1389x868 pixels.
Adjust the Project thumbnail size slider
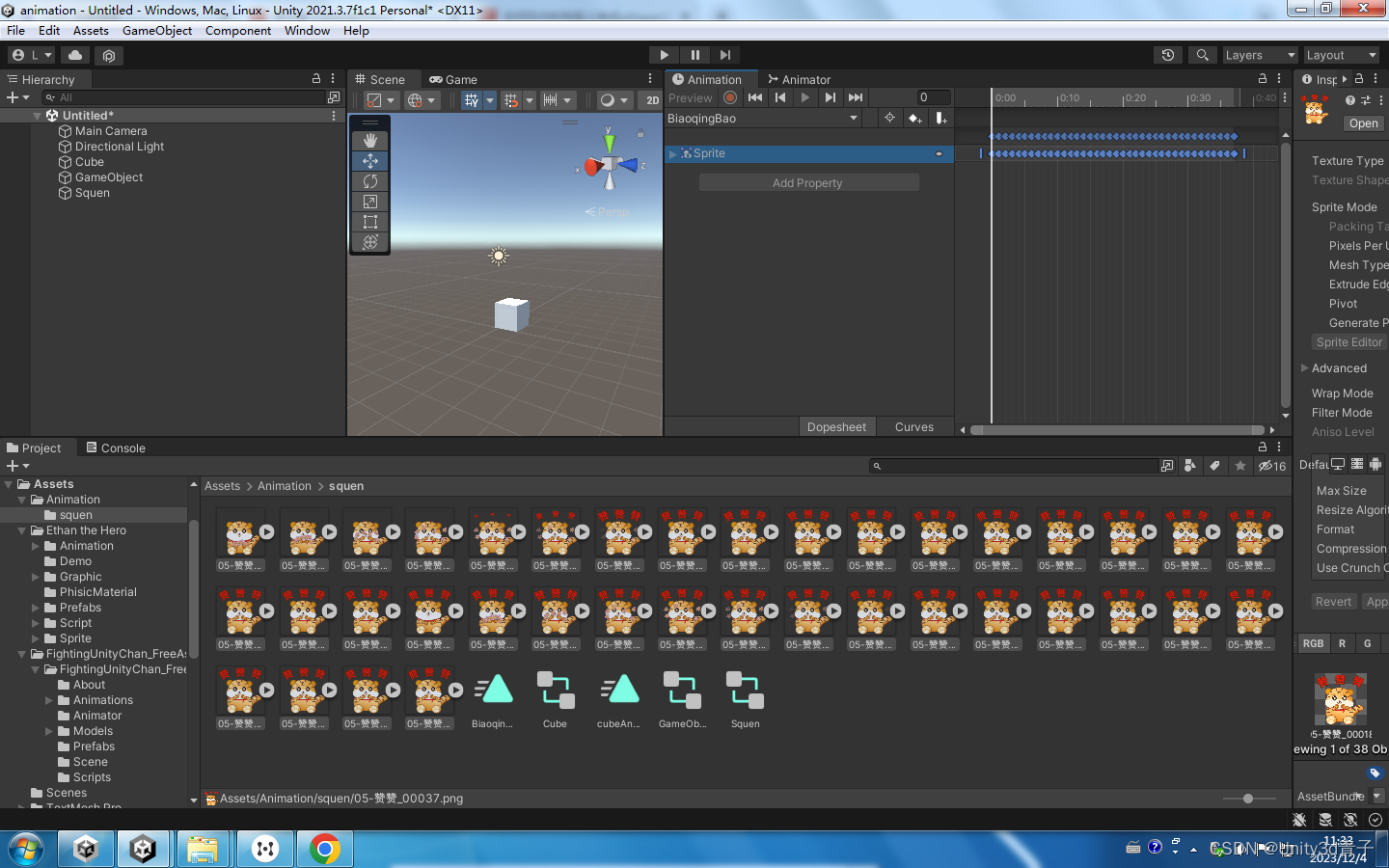(x=1248, y=799)
